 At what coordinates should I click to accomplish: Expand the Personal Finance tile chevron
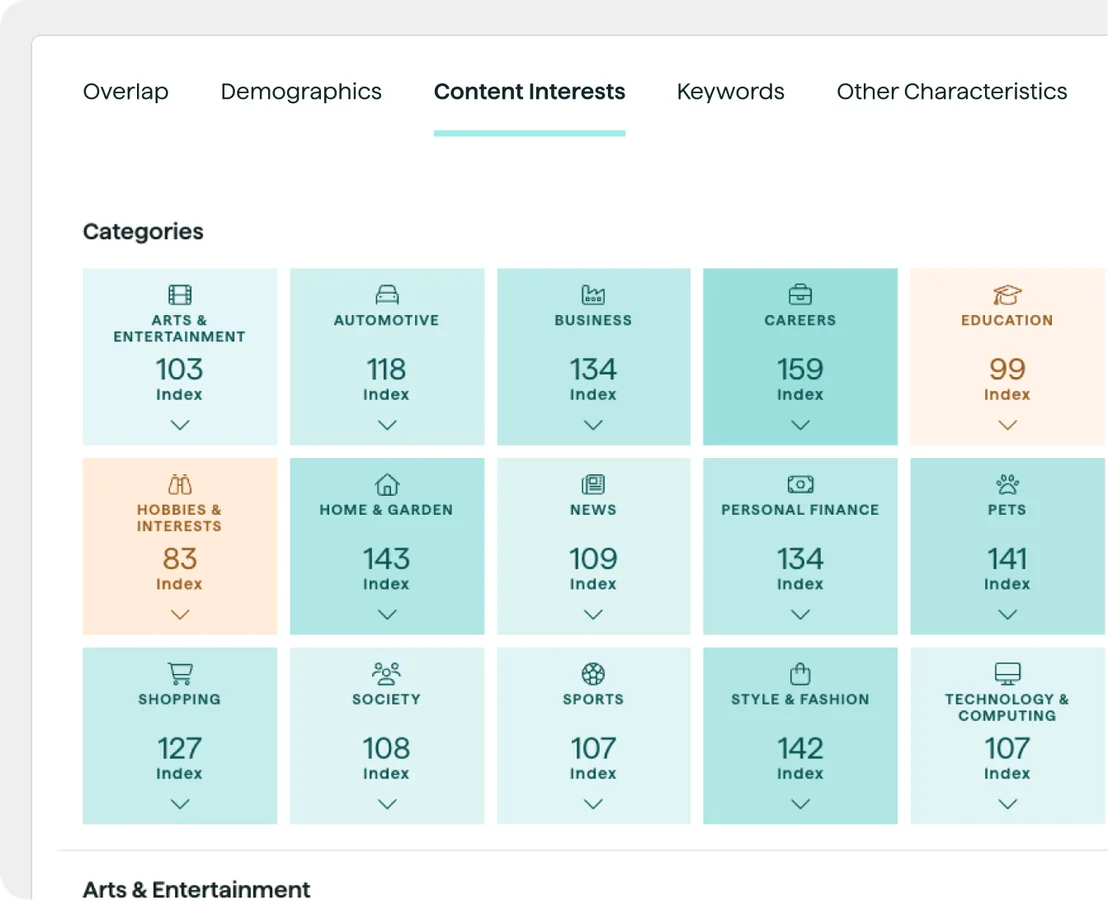coord(800,615)
